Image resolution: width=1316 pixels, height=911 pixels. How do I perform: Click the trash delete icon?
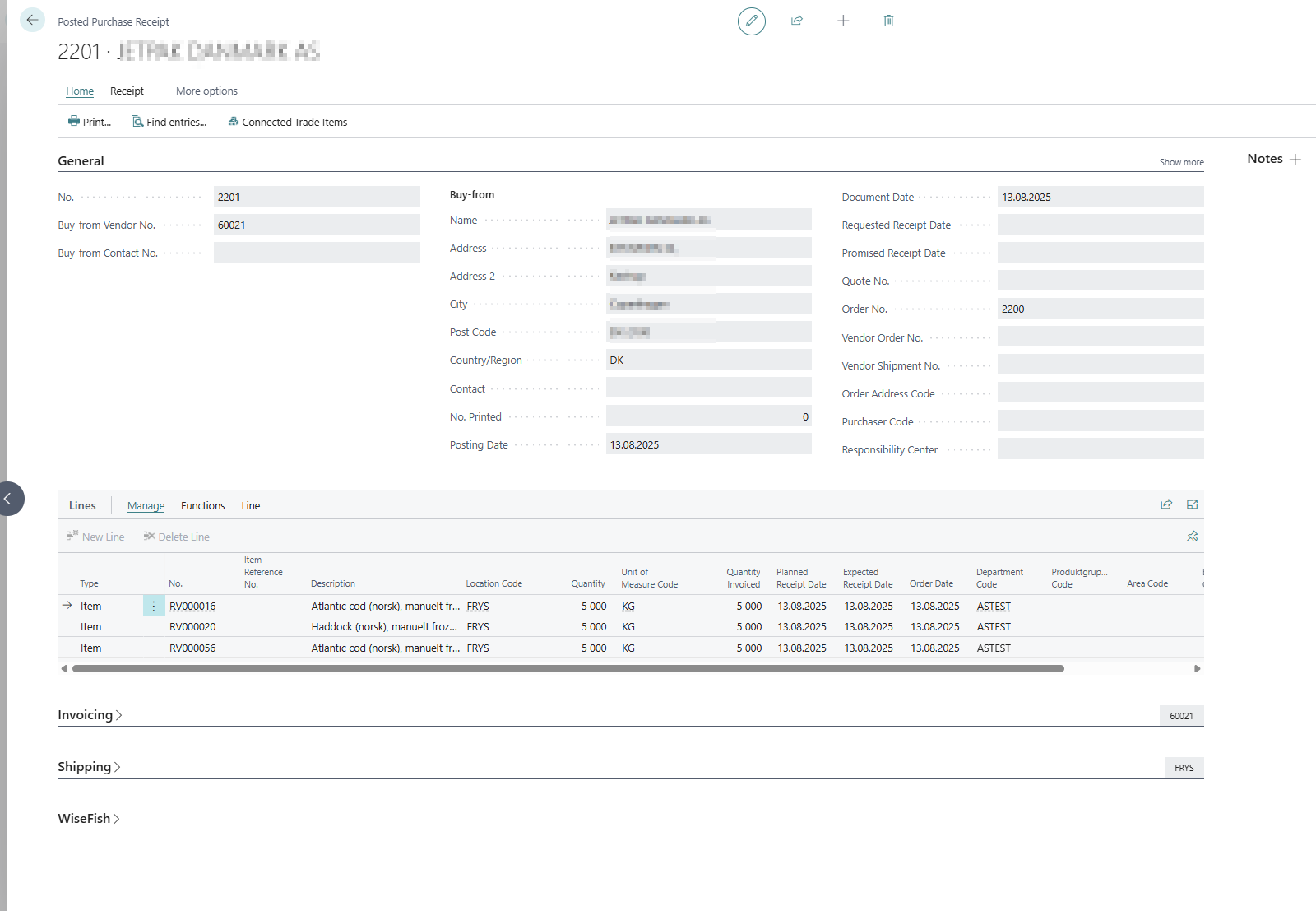click(888, 21)
